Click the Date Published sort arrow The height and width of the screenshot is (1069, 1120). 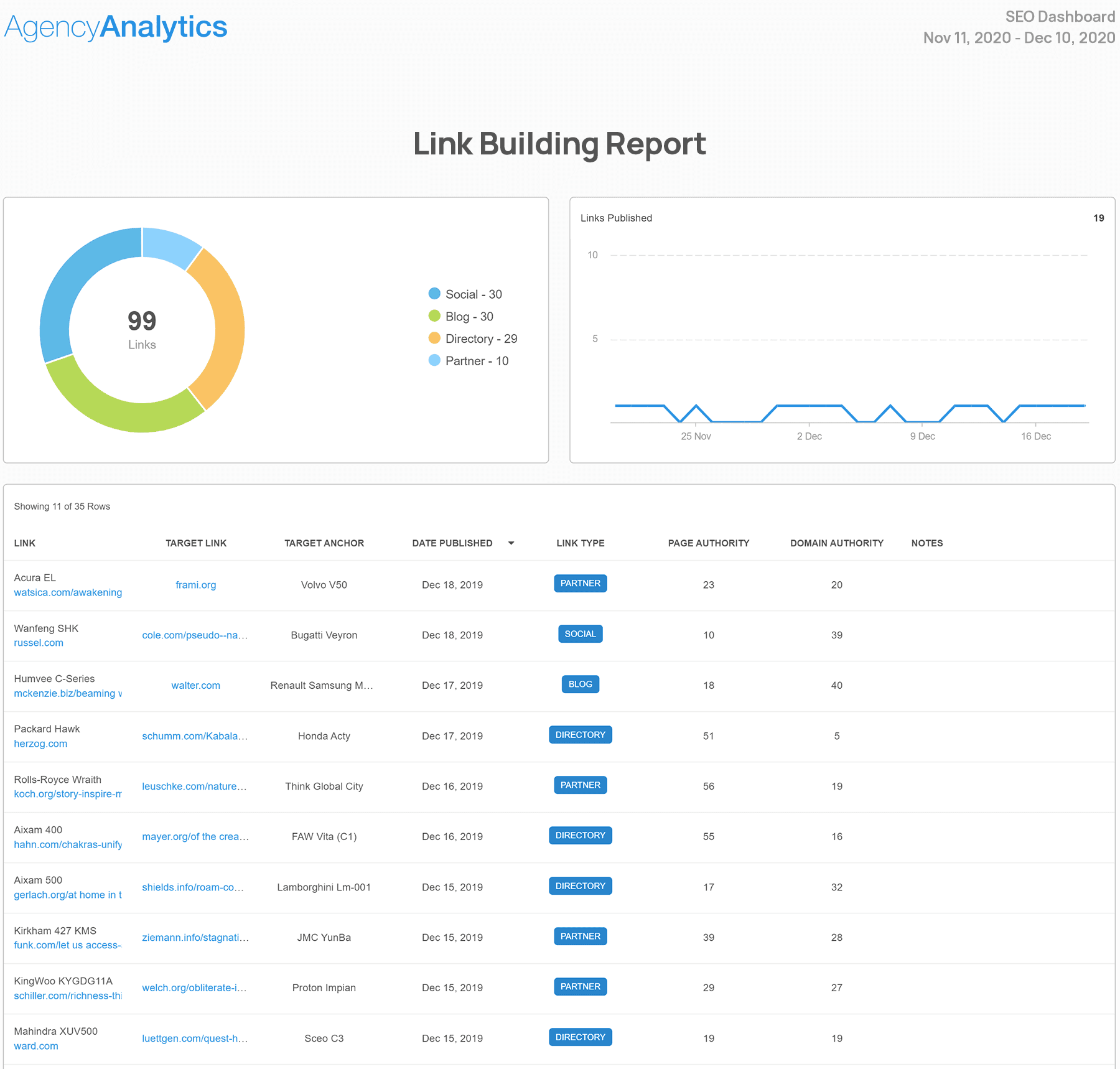pos(511,543)
